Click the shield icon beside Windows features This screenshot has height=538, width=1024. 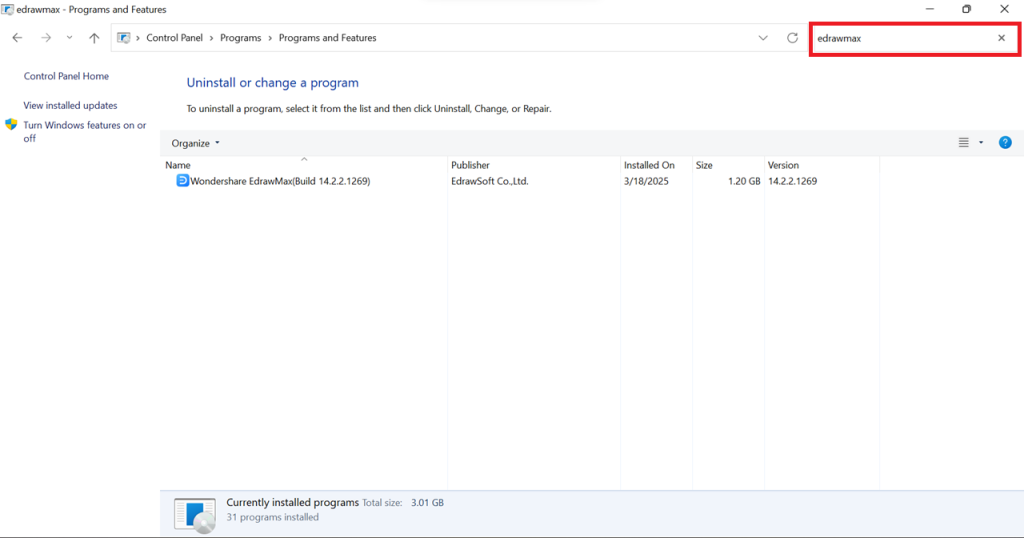[11, 124]
